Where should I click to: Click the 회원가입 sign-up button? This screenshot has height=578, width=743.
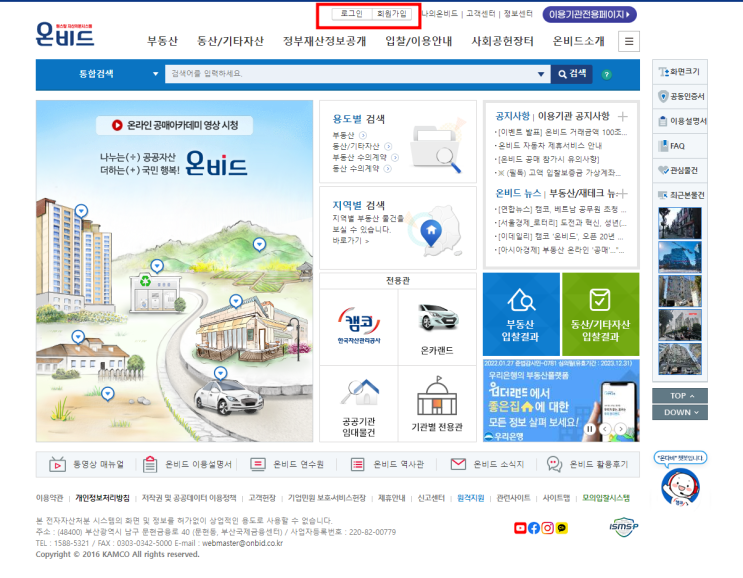pyautogui.click(x=391, y=14)
